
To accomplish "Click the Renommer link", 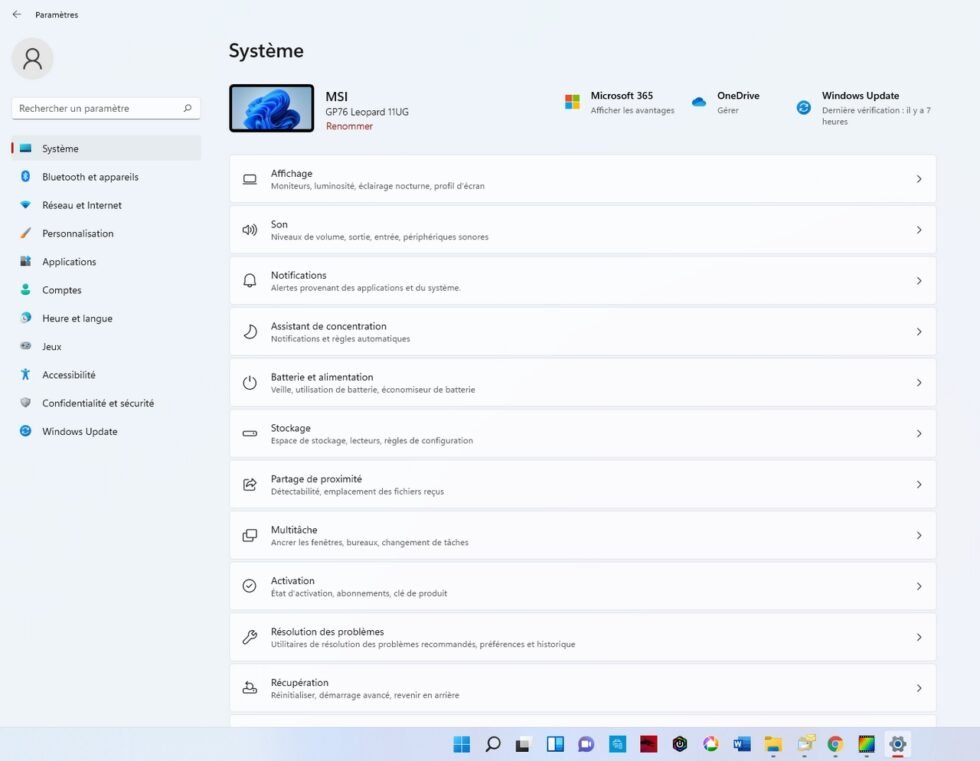I will [349, 126].
